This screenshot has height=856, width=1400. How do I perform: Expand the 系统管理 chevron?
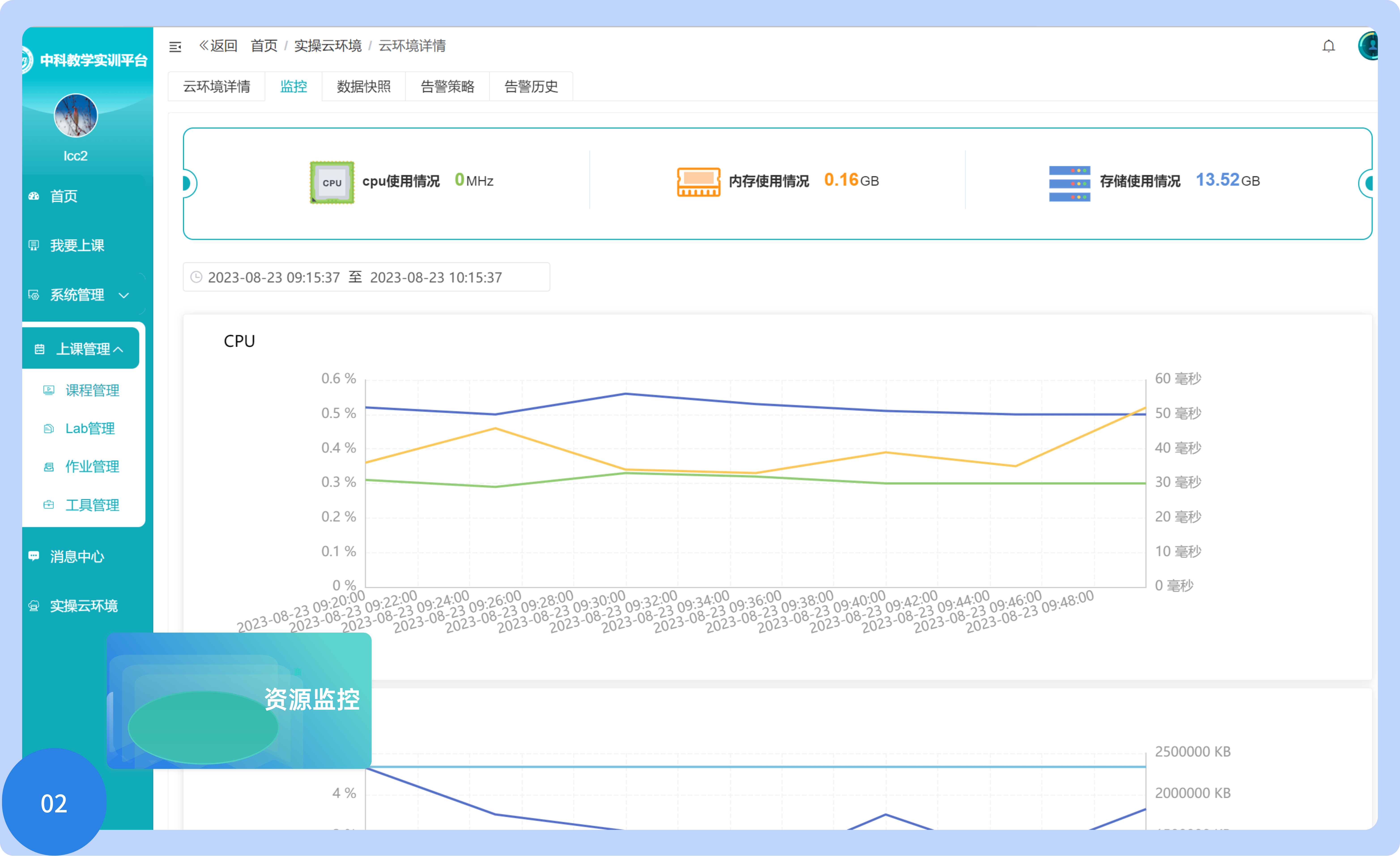click(124, 295)
